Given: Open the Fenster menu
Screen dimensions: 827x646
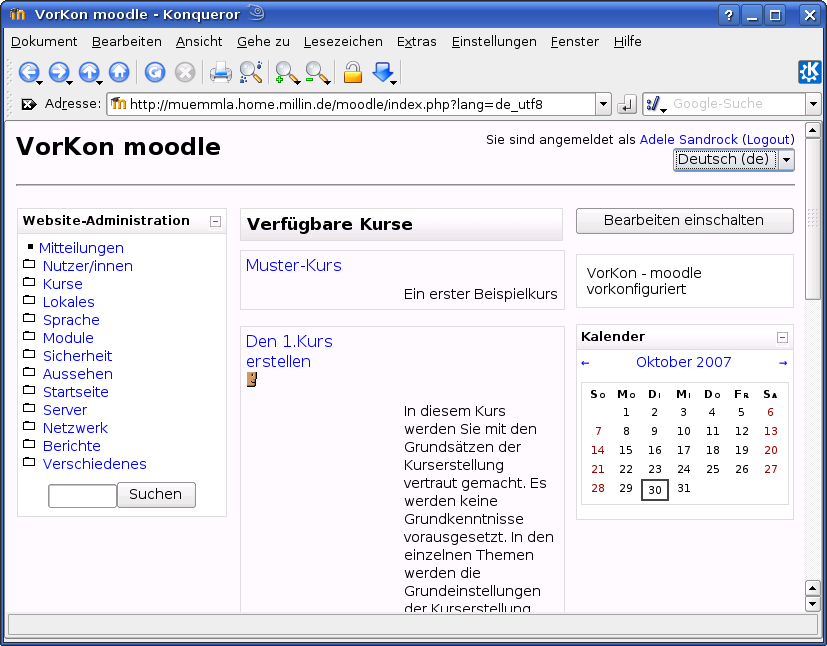Looking at the screenshot, I should click(574, 42).
